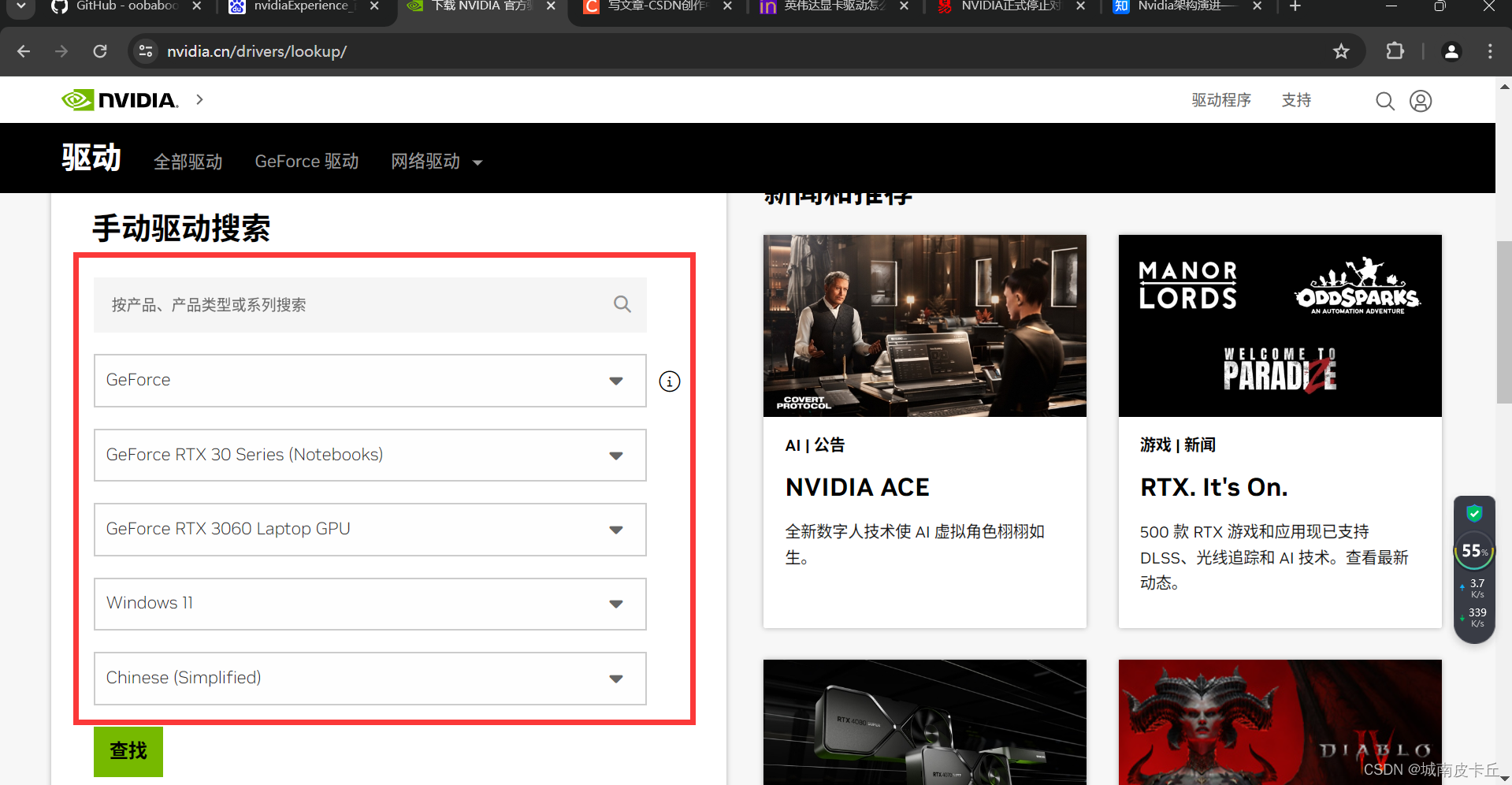Click the shield security widget icon
1512x785 pixels.
click(x=1474, y=513)
